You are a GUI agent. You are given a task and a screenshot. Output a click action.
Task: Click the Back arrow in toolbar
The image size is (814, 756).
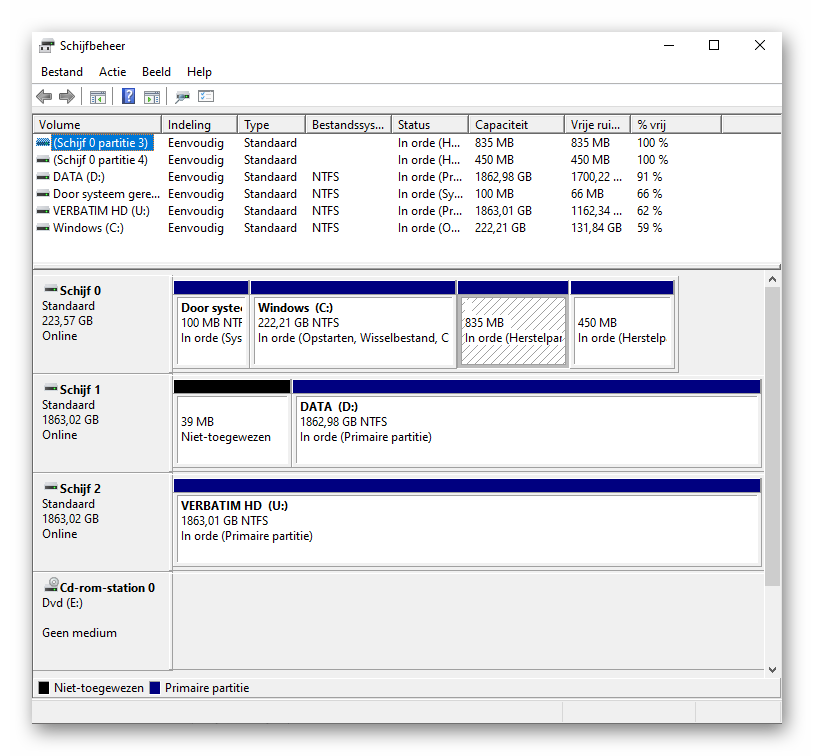(44, 97)
